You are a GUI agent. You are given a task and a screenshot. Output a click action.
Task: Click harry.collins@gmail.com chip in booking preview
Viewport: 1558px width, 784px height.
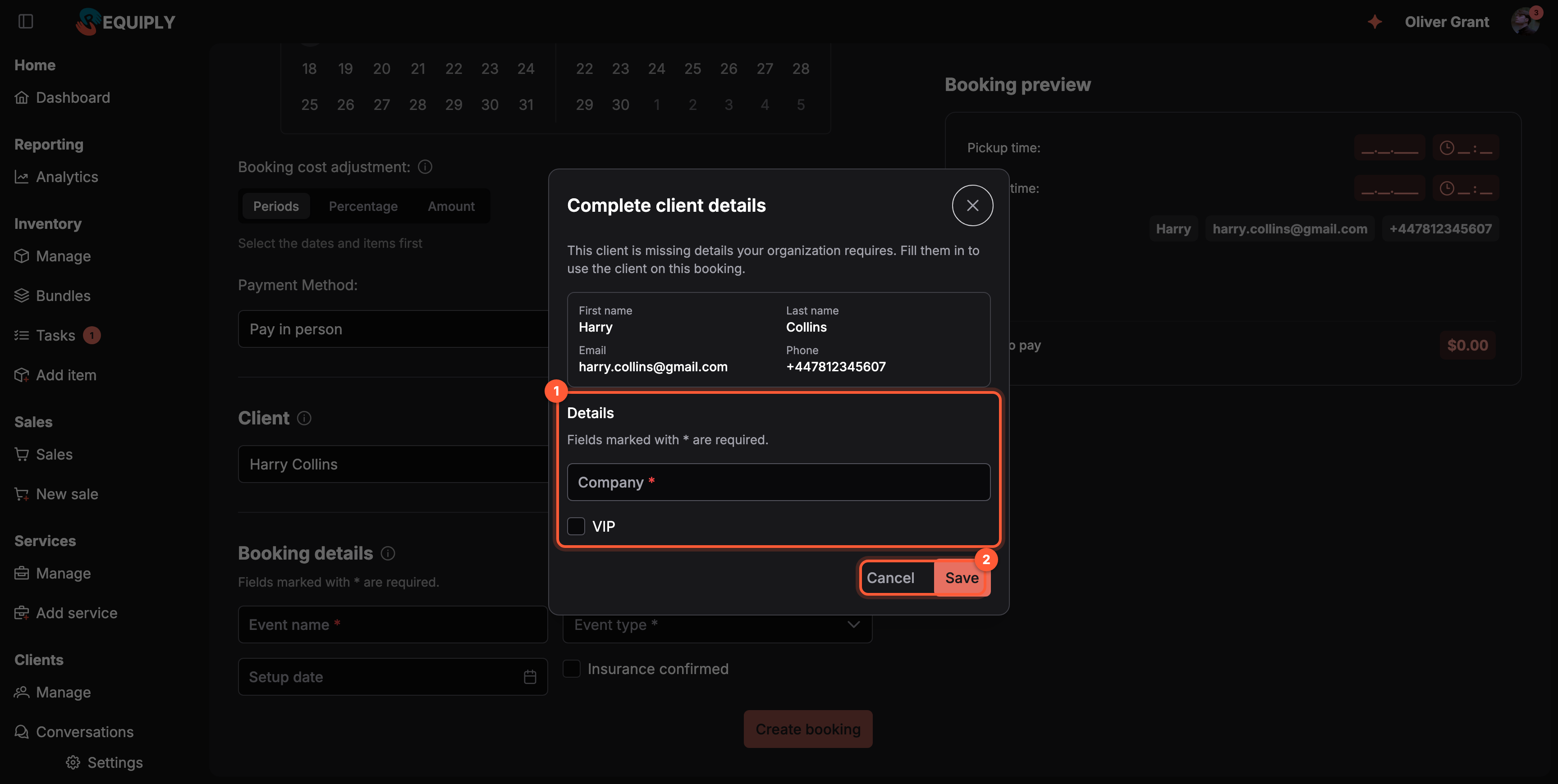(1289, 229)
